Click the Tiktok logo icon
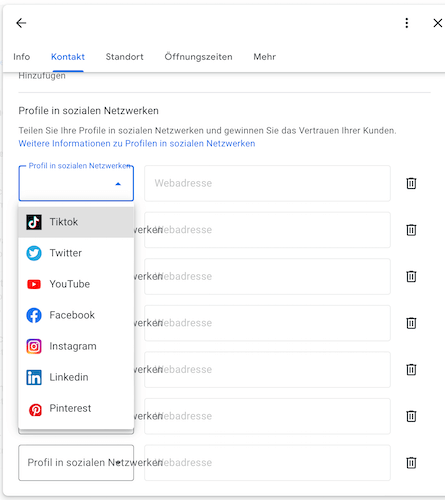The image size is (445, 500). (34, 222)
